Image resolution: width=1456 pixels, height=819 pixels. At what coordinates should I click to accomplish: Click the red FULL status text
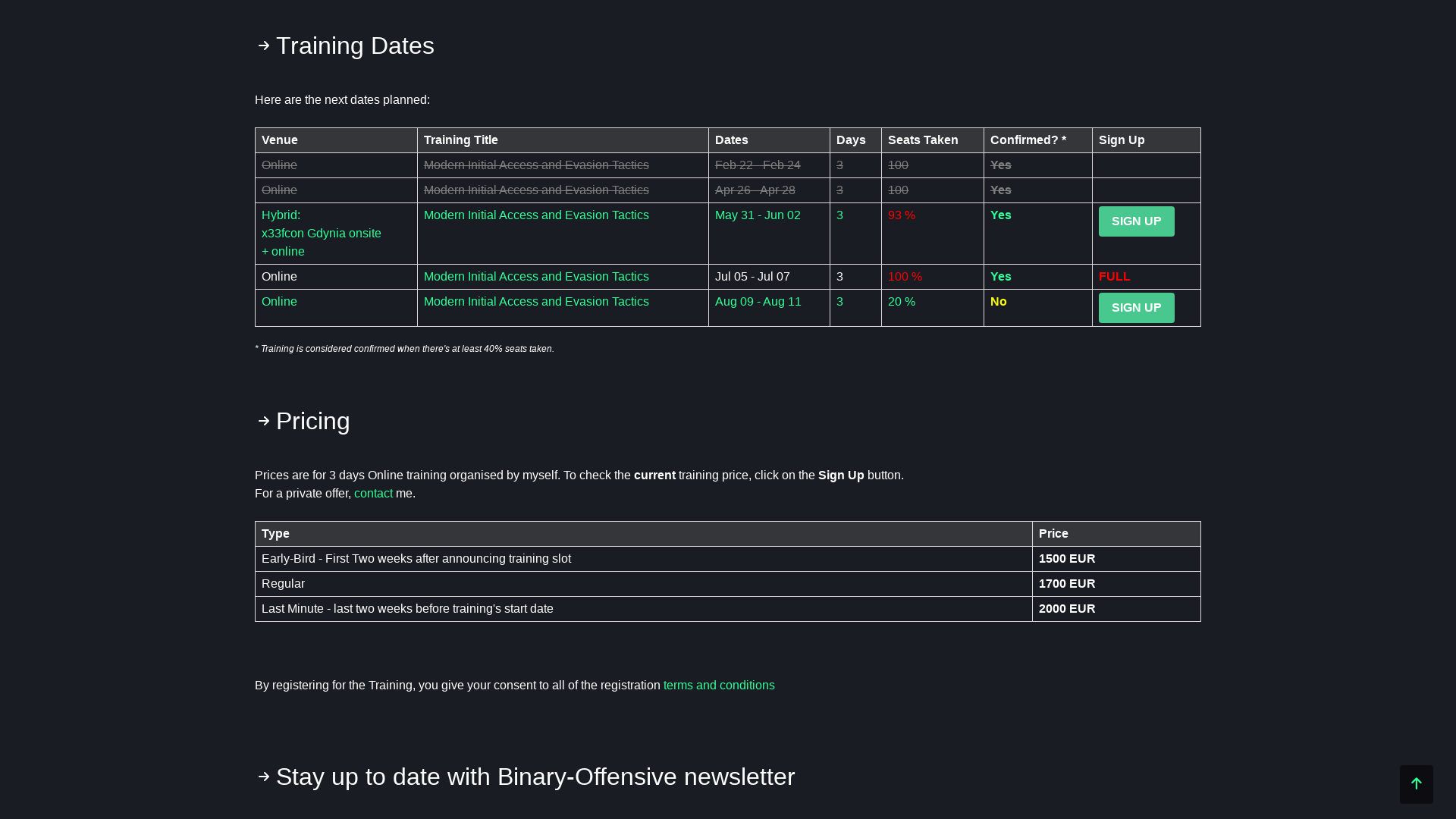[1114, 276]
